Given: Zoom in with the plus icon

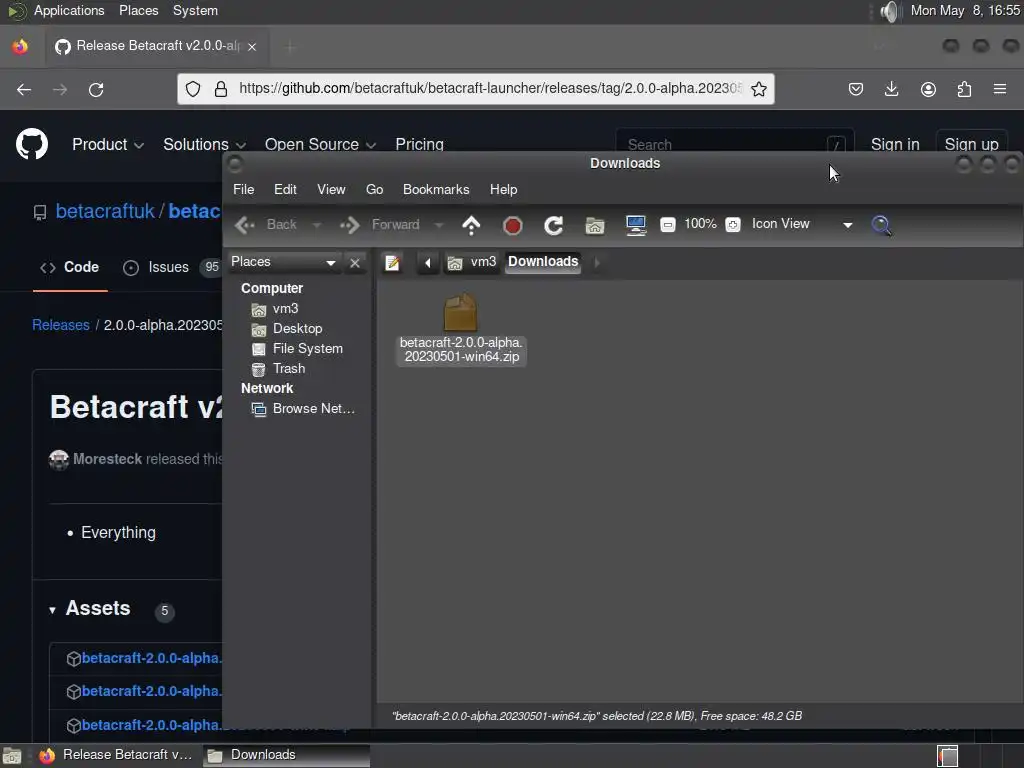Looking at the screenshot, I should [x=733, y=225].
